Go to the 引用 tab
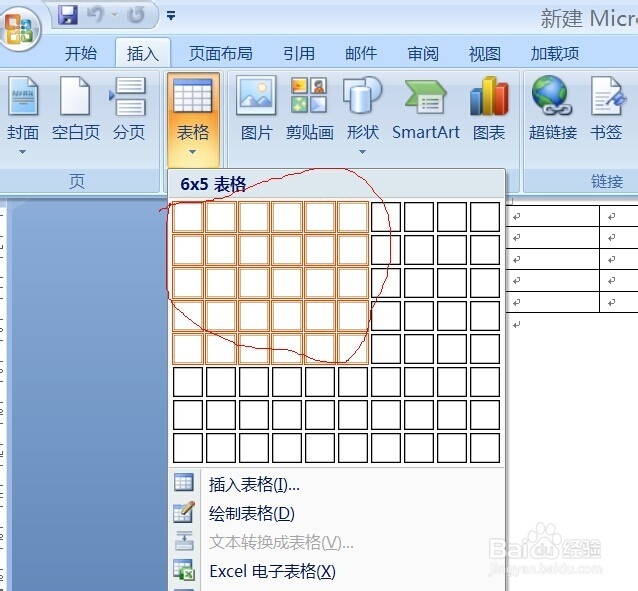638x591 pixels. 299,53
